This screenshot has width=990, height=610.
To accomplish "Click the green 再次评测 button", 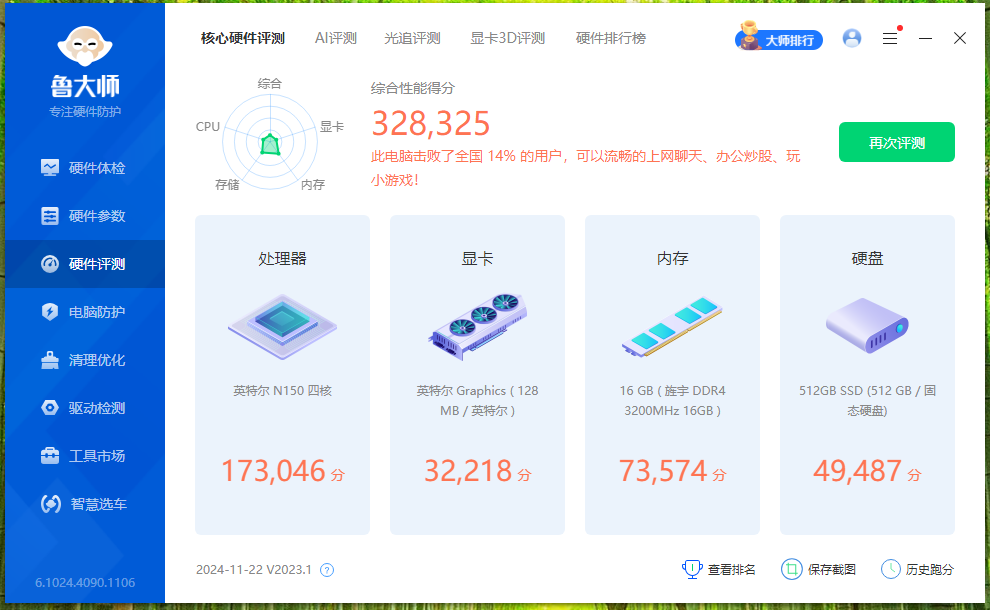I will 897,142.
